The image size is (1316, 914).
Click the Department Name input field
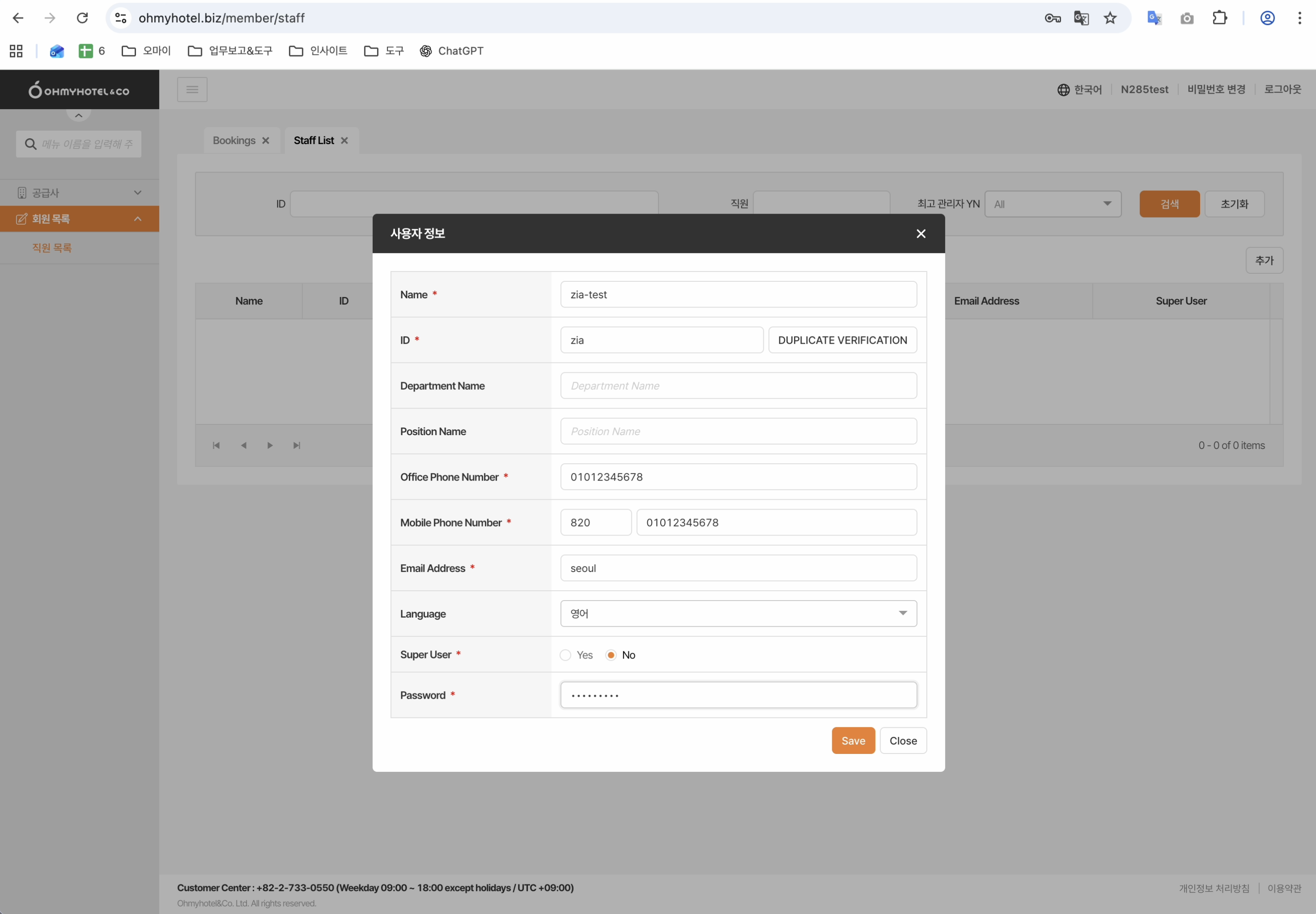pyautogui.click(x=738, y=386)
